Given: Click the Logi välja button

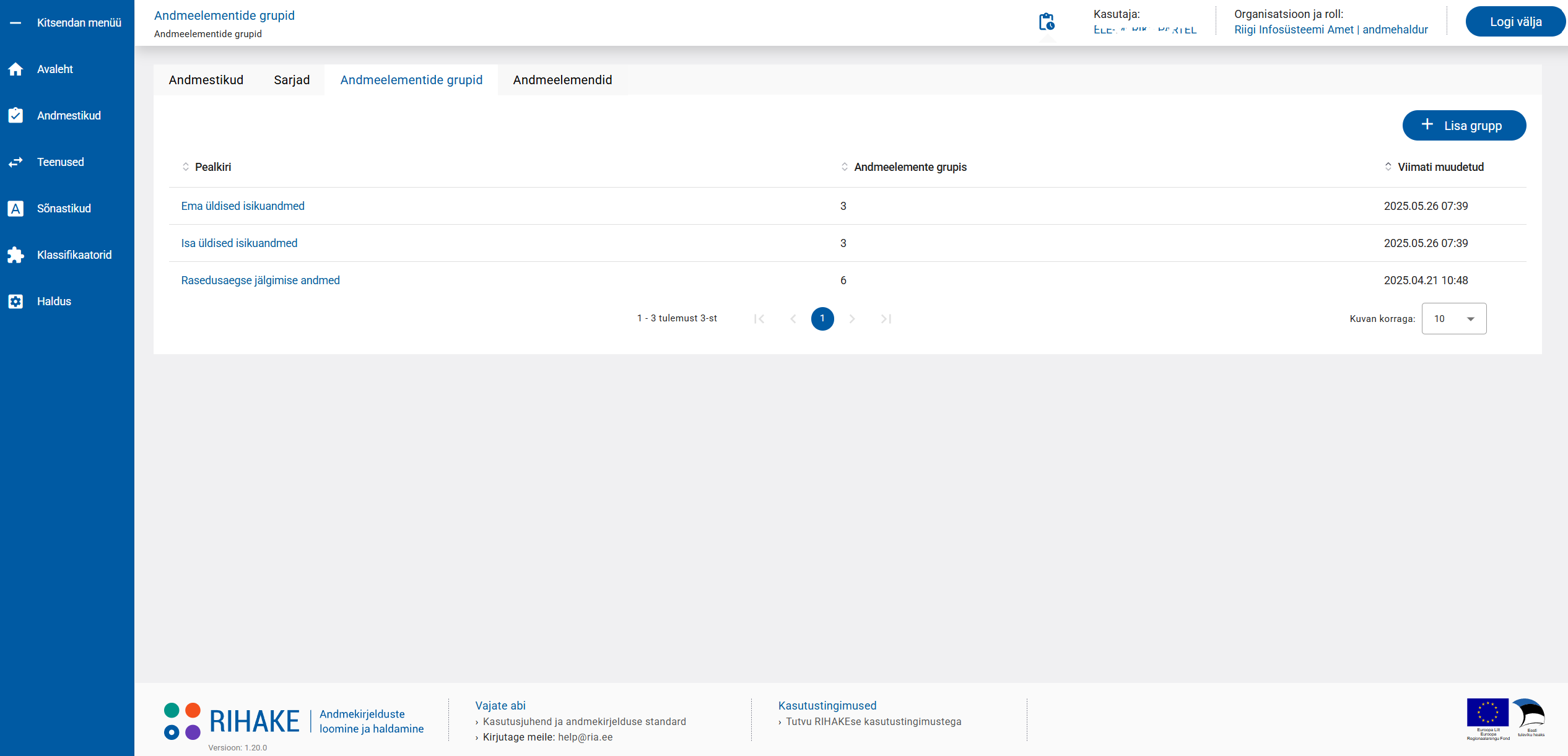Looking at the screenshot, I should click(1515, 22).
